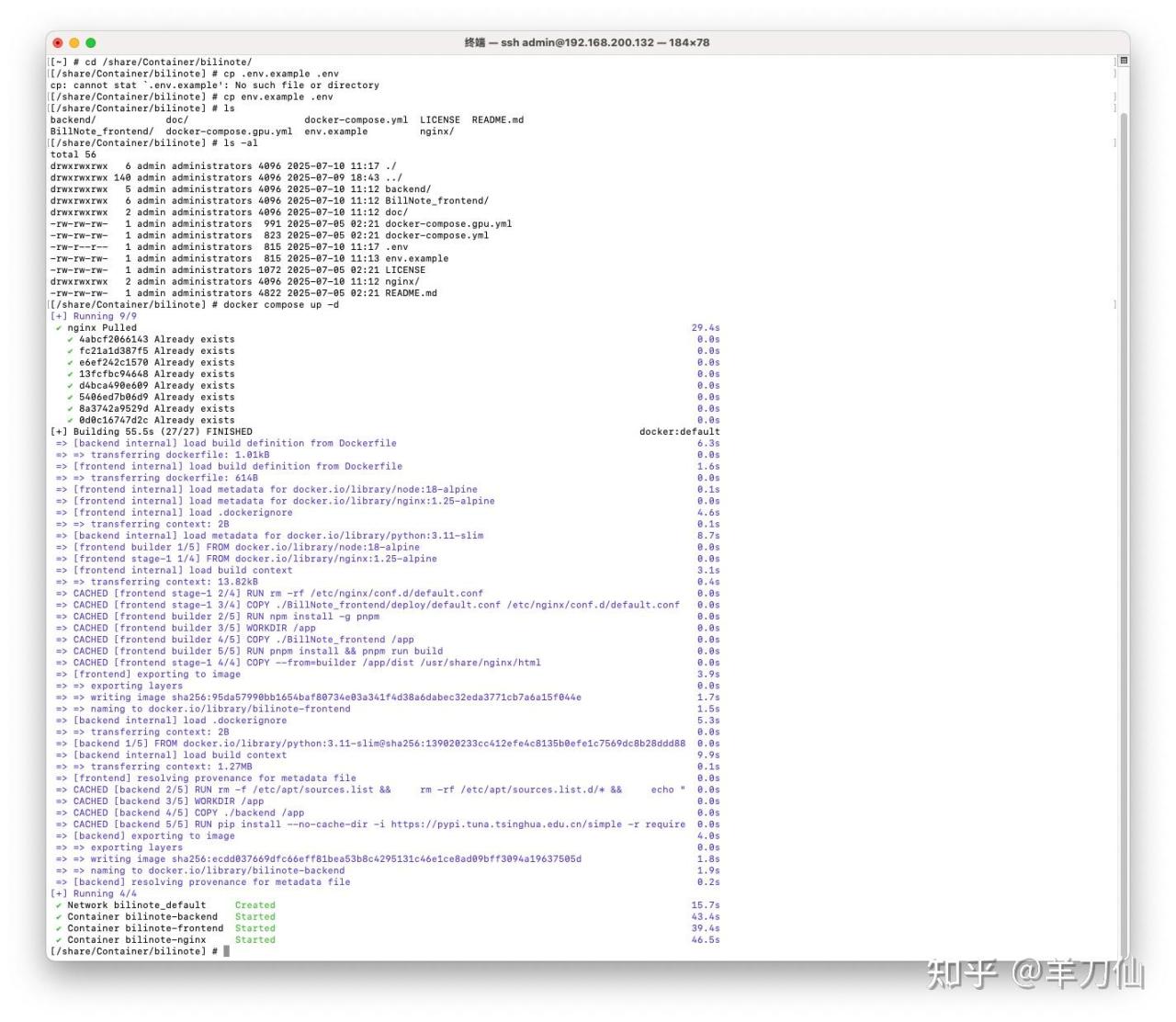Click the cached 'RUN pip install --no-cache-dir' step

pos(370,824)
